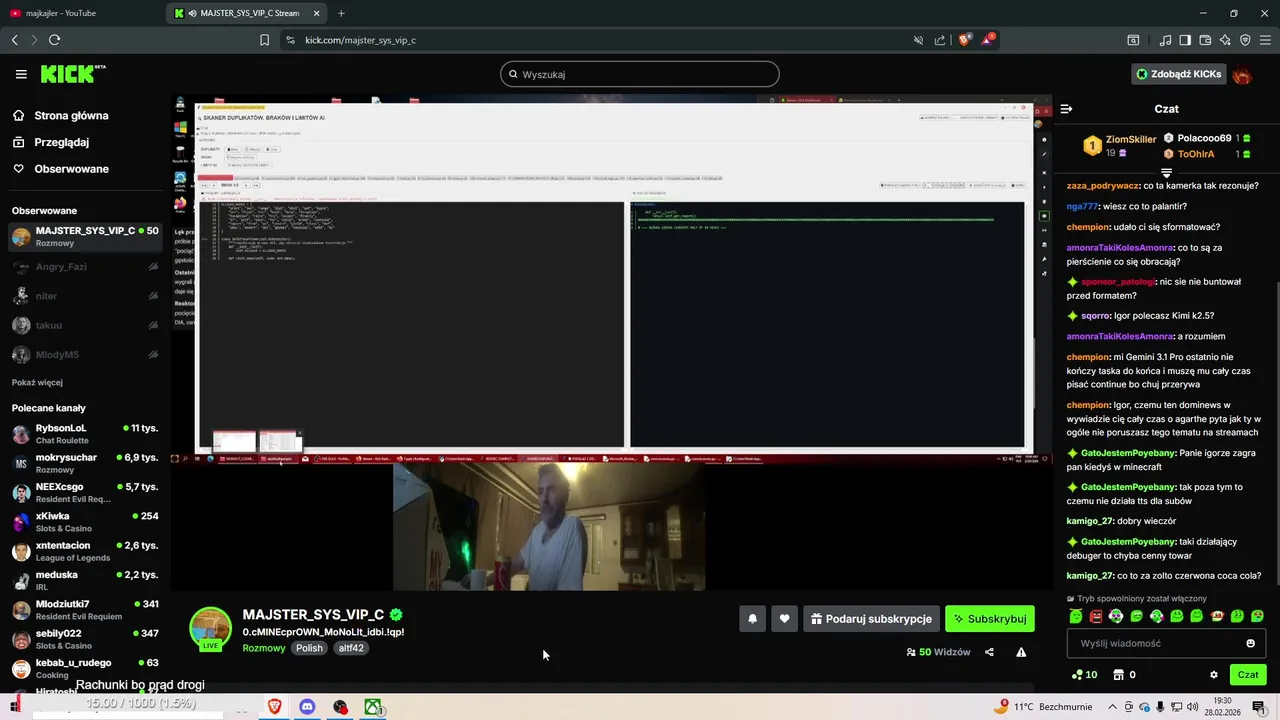Focus the Wyszukaj search field

coord(640,74)
